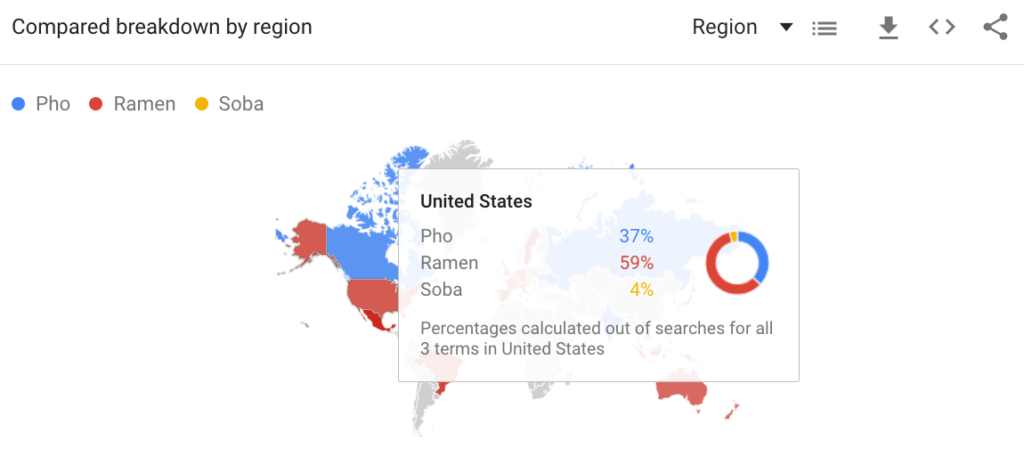Download the region breakdown data

pos(887,28)
